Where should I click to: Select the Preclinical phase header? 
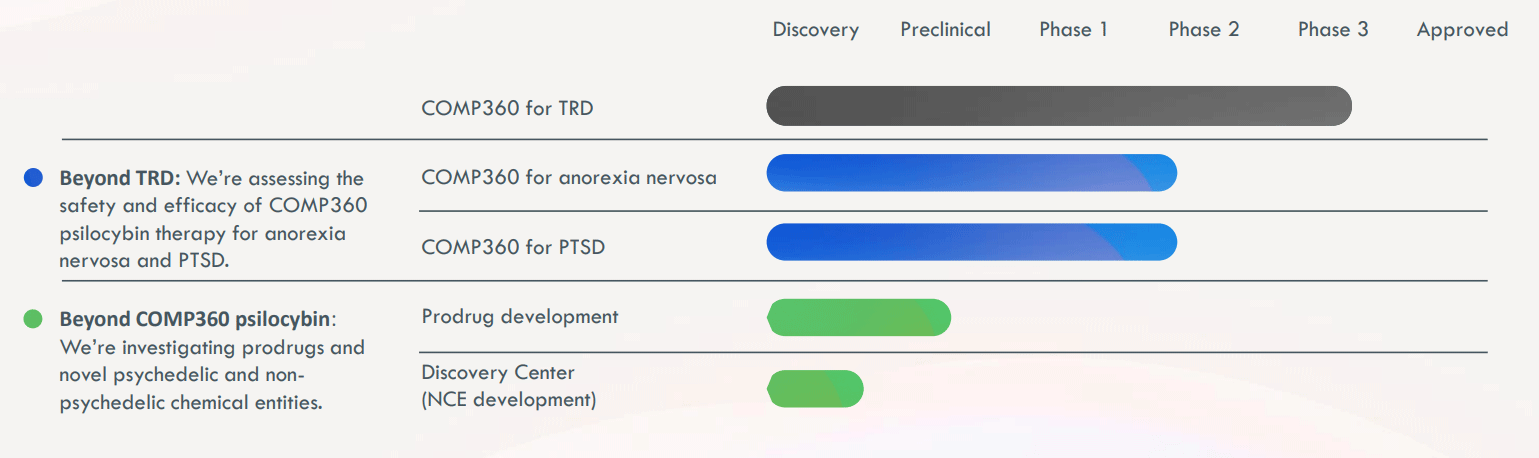coord(945,30)
